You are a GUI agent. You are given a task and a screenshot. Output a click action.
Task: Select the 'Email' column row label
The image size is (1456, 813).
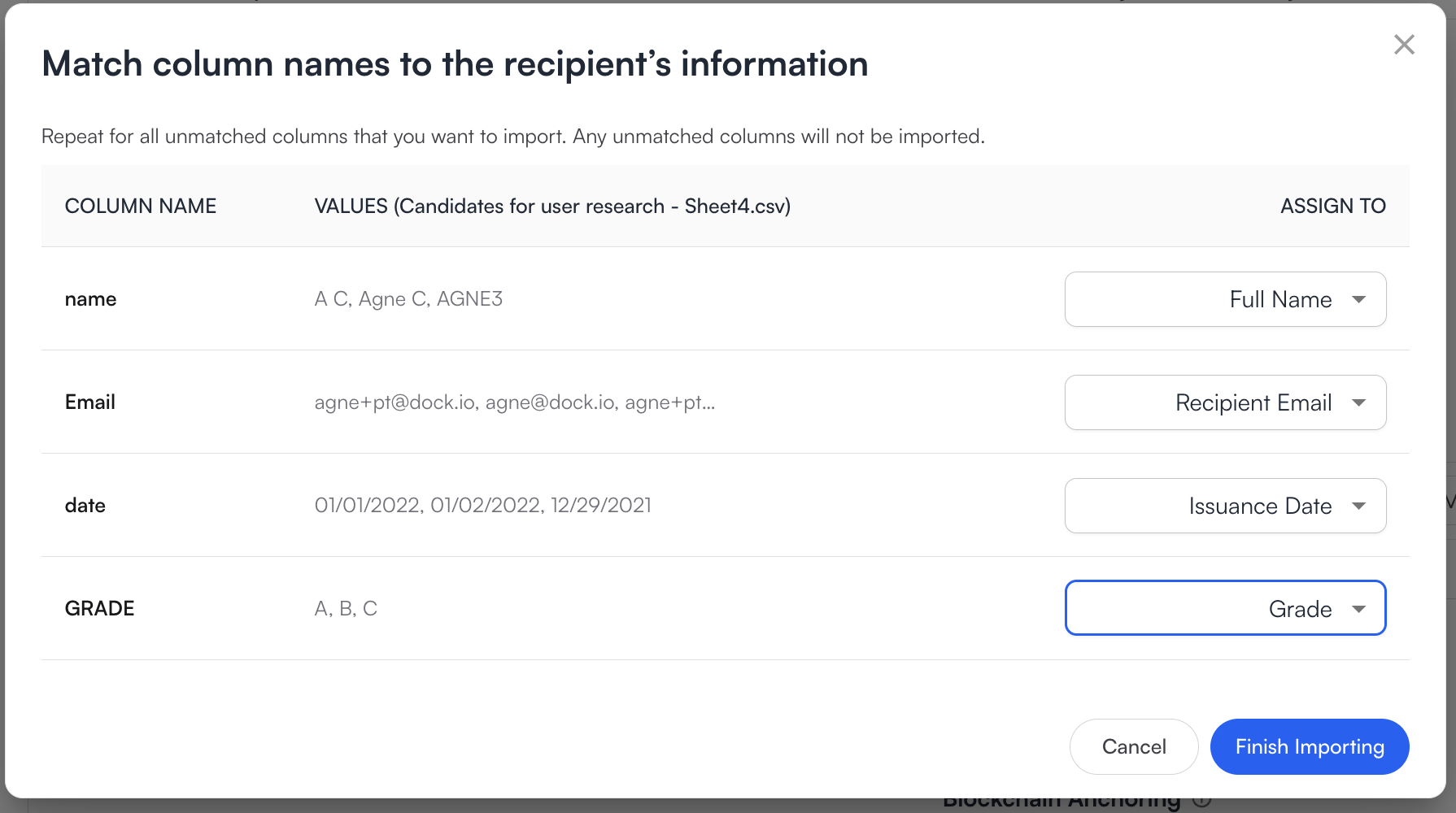(x=90, y=402)
